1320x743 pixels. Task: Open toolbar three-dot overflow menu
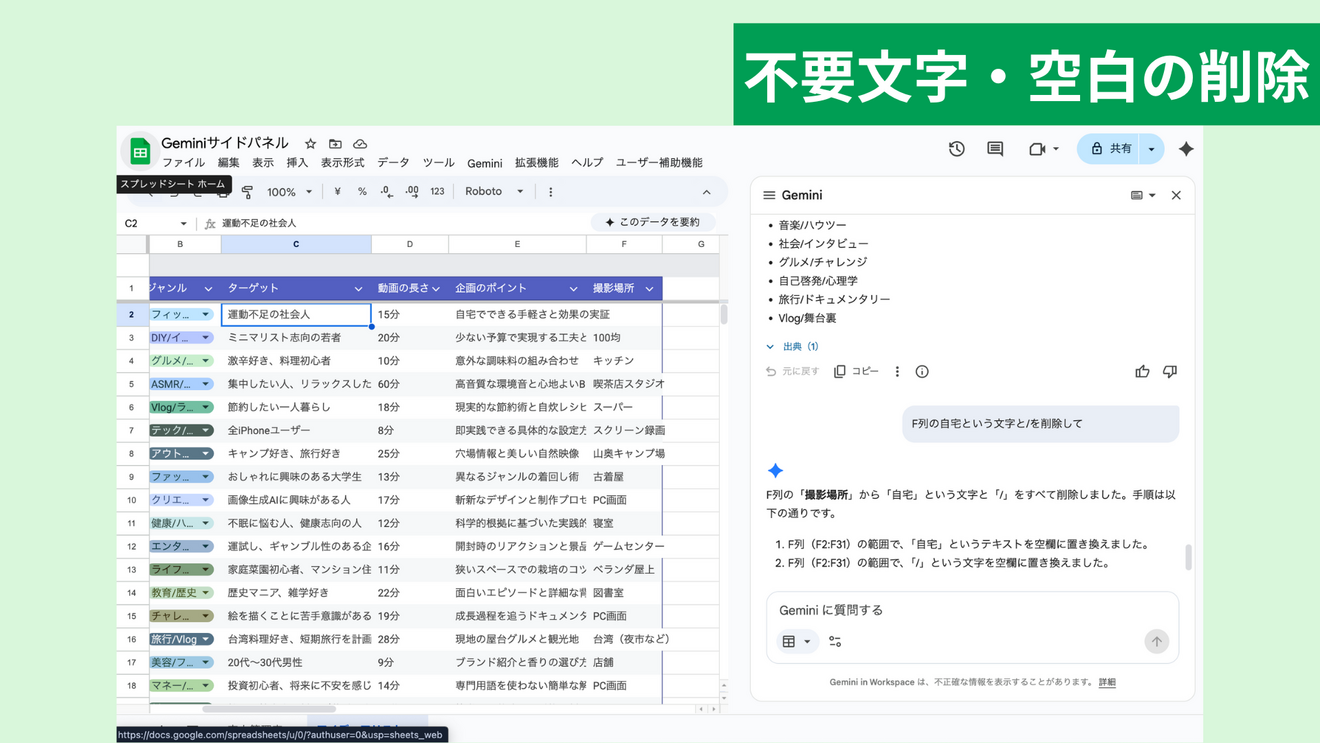[550, 192]
